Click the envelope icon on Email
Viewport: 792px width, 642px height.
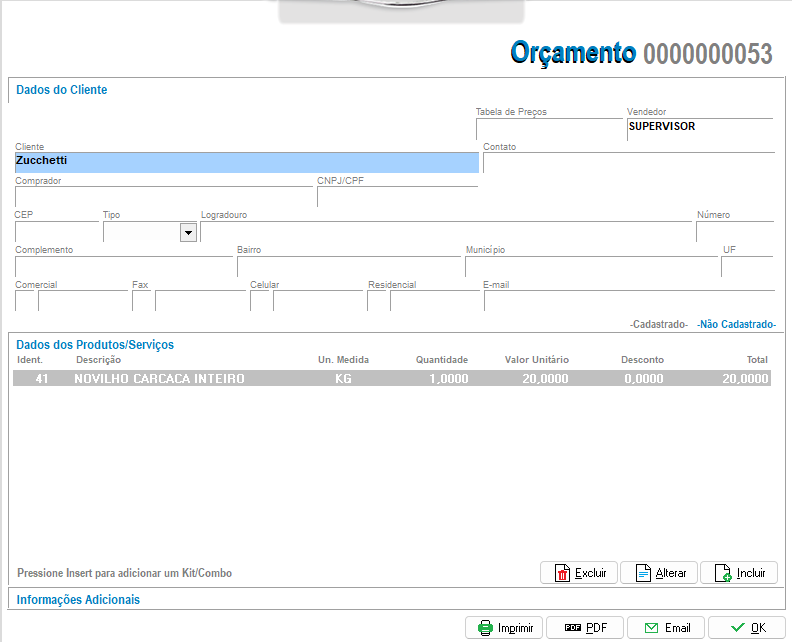pyautogui.click(x=651, y=628)
